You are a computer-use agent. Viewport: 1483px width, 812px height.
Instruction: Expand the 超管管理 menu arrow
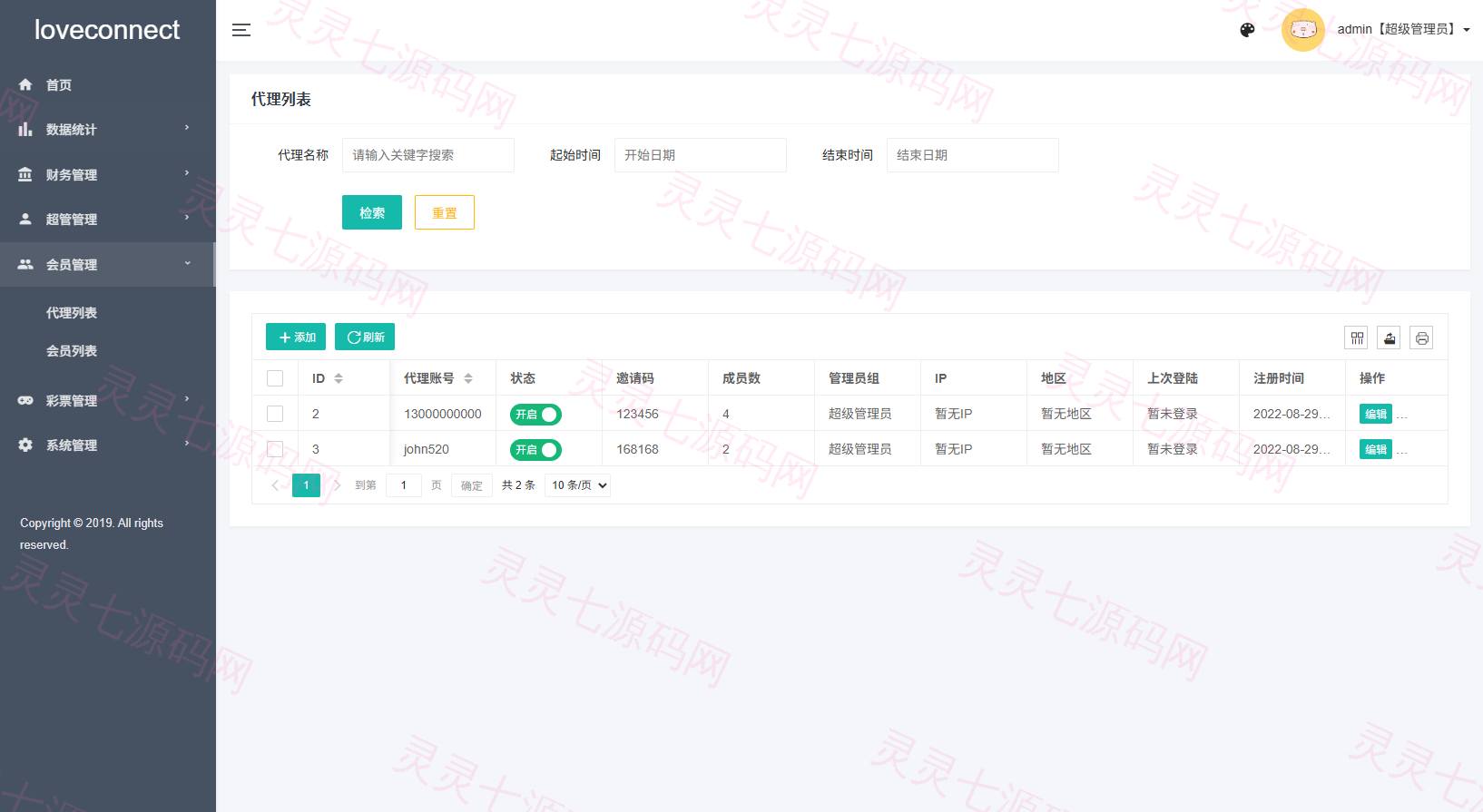pyautogui.click(x=187, y=218)
